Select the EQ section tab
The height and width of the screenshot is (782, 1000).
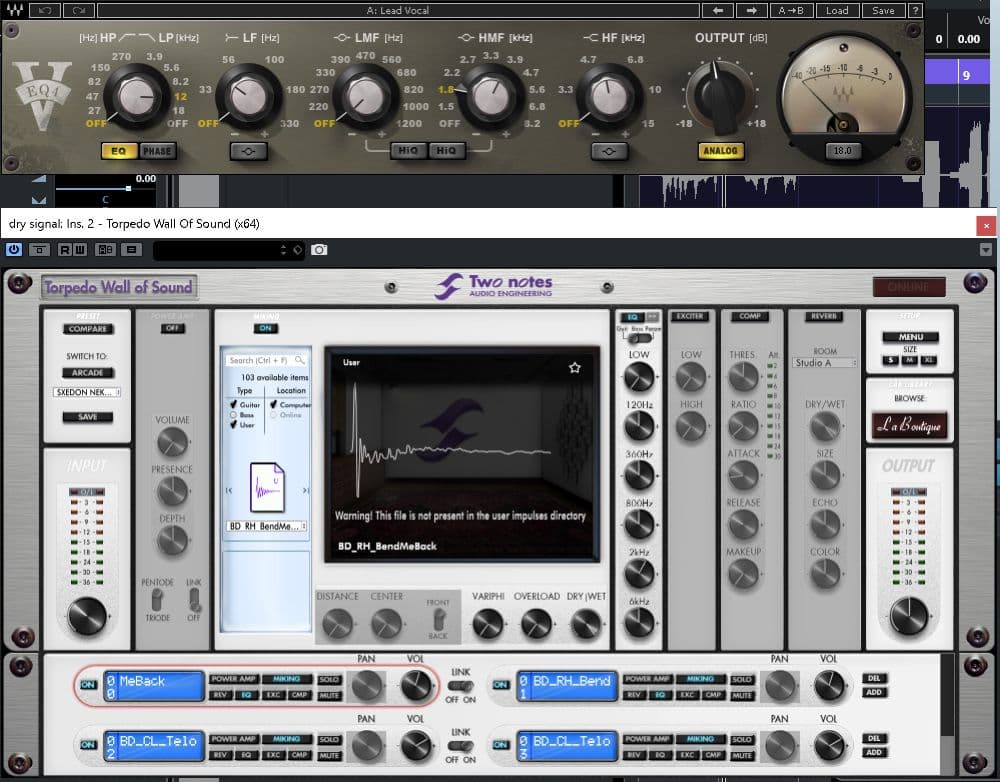click(x=632, y=316)
